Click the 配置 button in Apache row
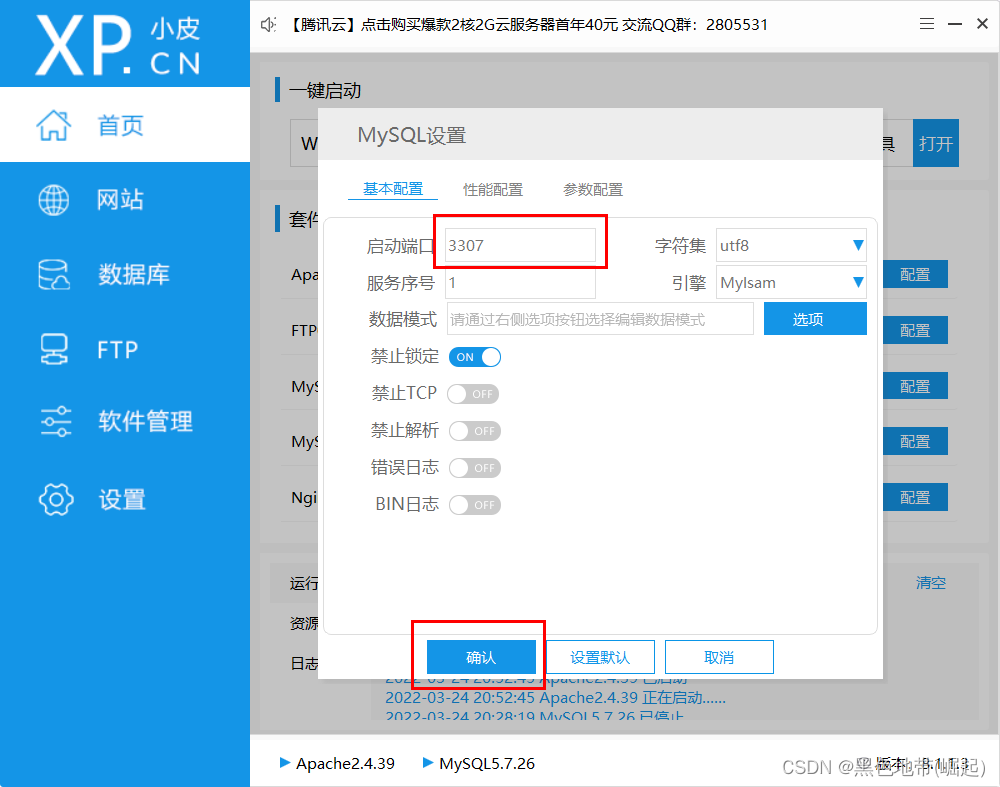The image size is (1000, 787). (915, 274)
